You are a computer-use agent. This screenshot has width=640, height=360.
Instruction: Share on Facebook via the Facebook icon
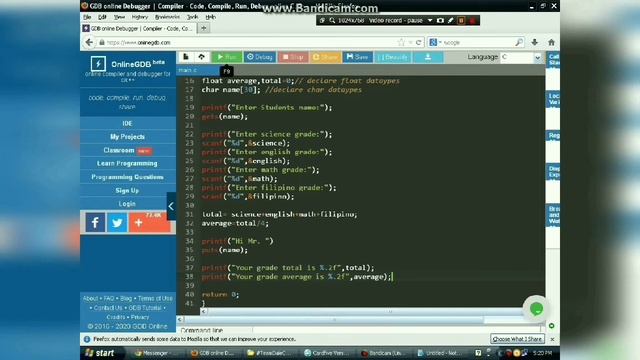pos(95,222)
